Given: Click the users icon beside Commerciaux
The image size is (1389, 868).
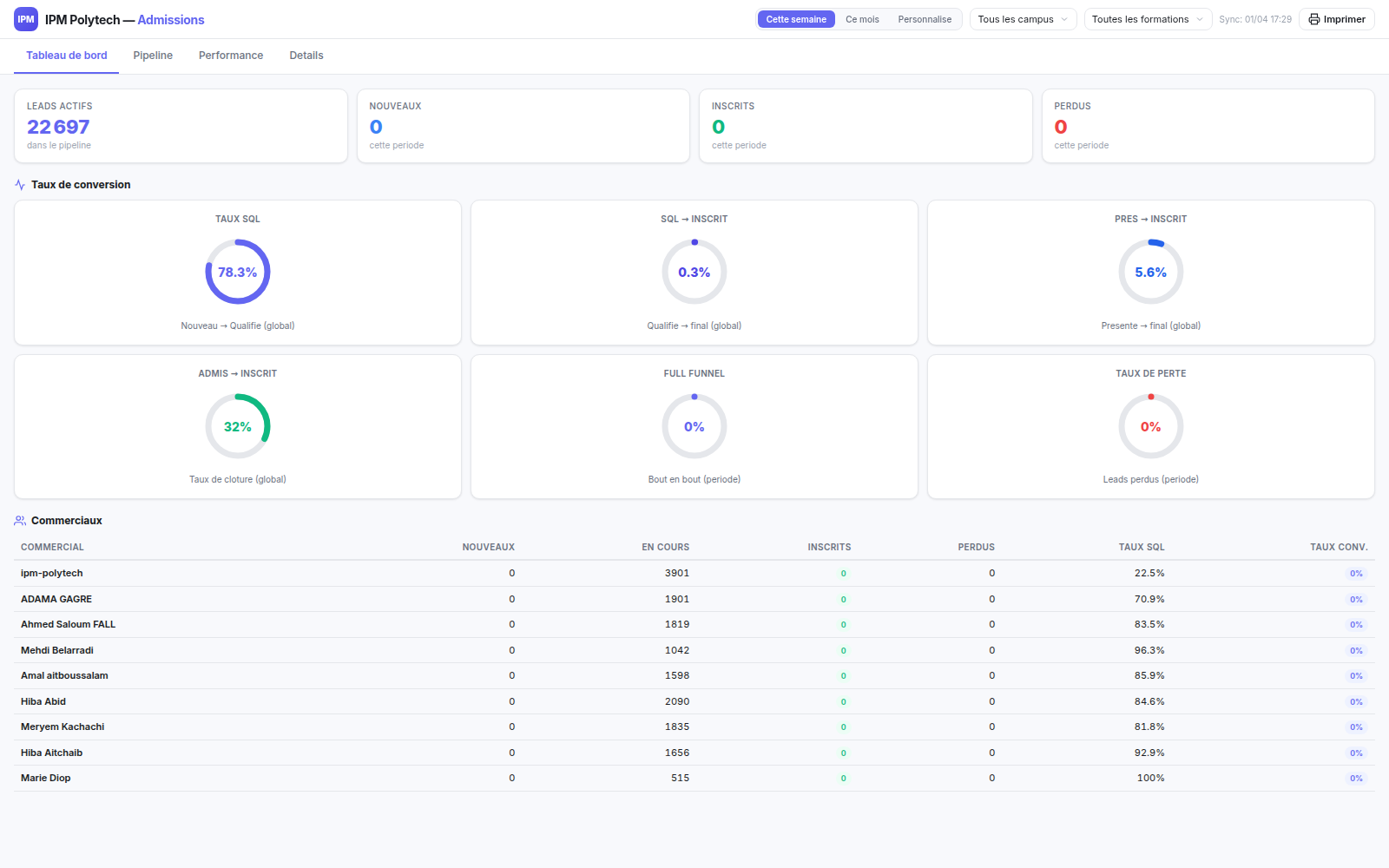Looking at the screenshot, I should [x=19, y=520].
